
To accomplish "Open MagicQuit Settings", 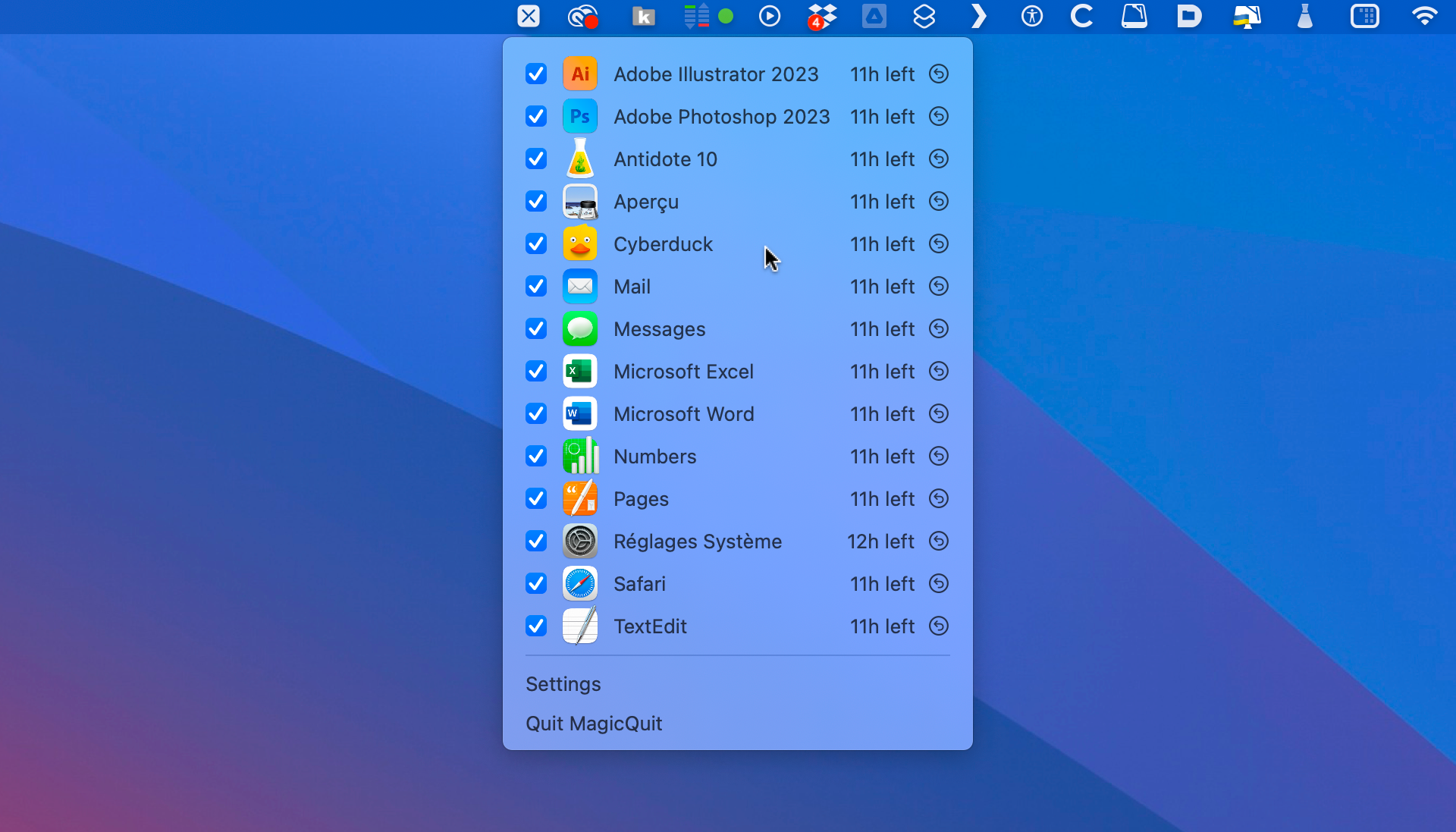I will [x=563, y=683].
